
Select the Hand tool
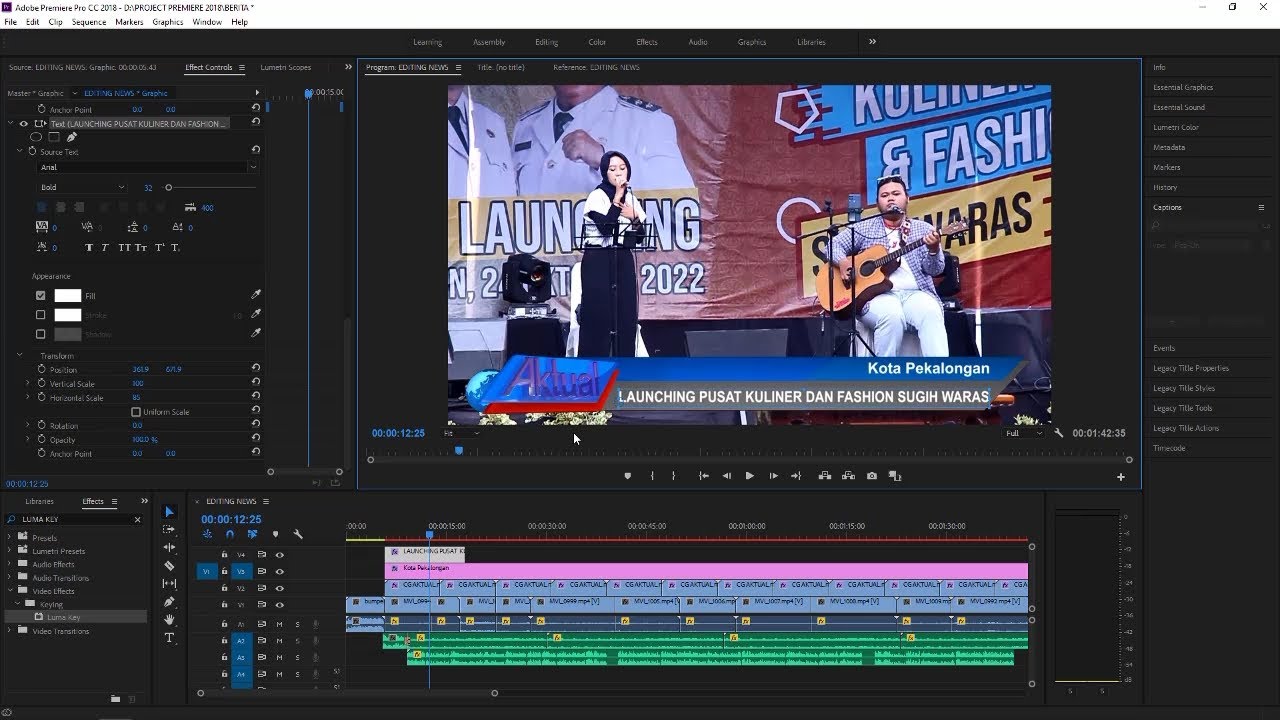pyautogui.click(x=169, y=619)
